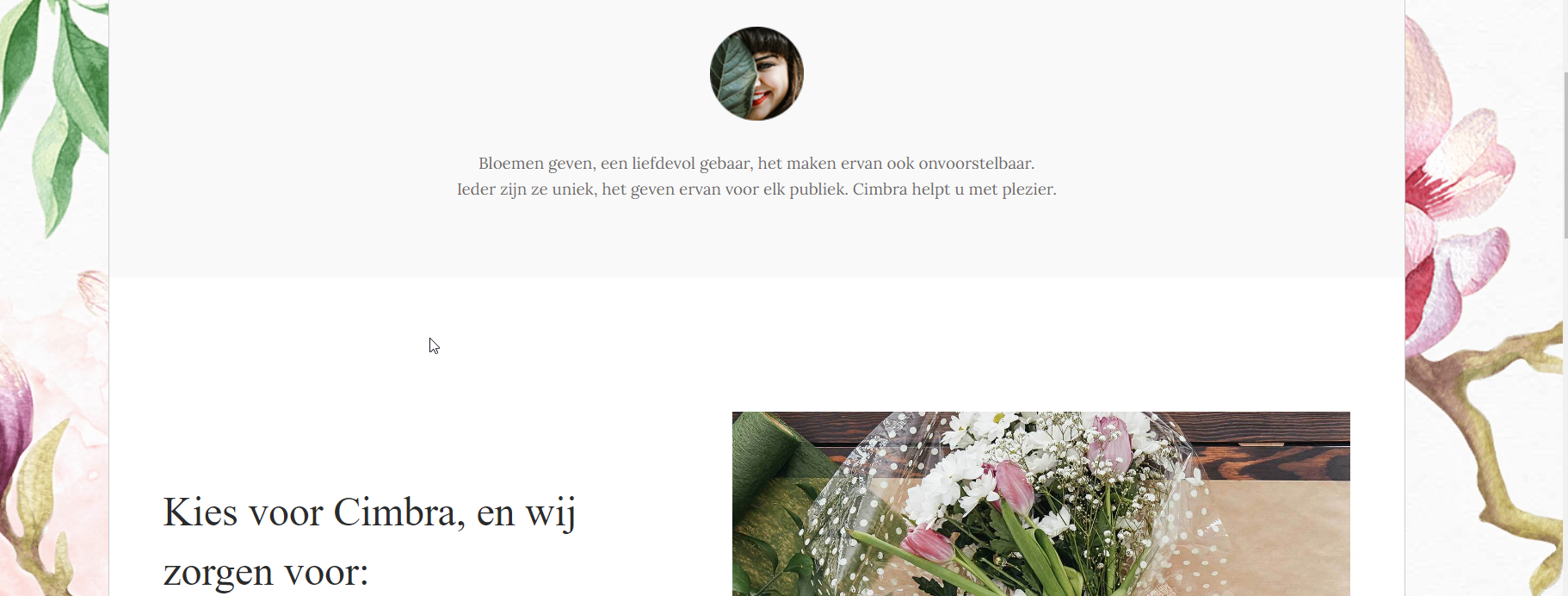Click 'Cimbra helpt u met plezier' sentence
The width and height of the screenshot is (1568, 596).
[954, 189]
